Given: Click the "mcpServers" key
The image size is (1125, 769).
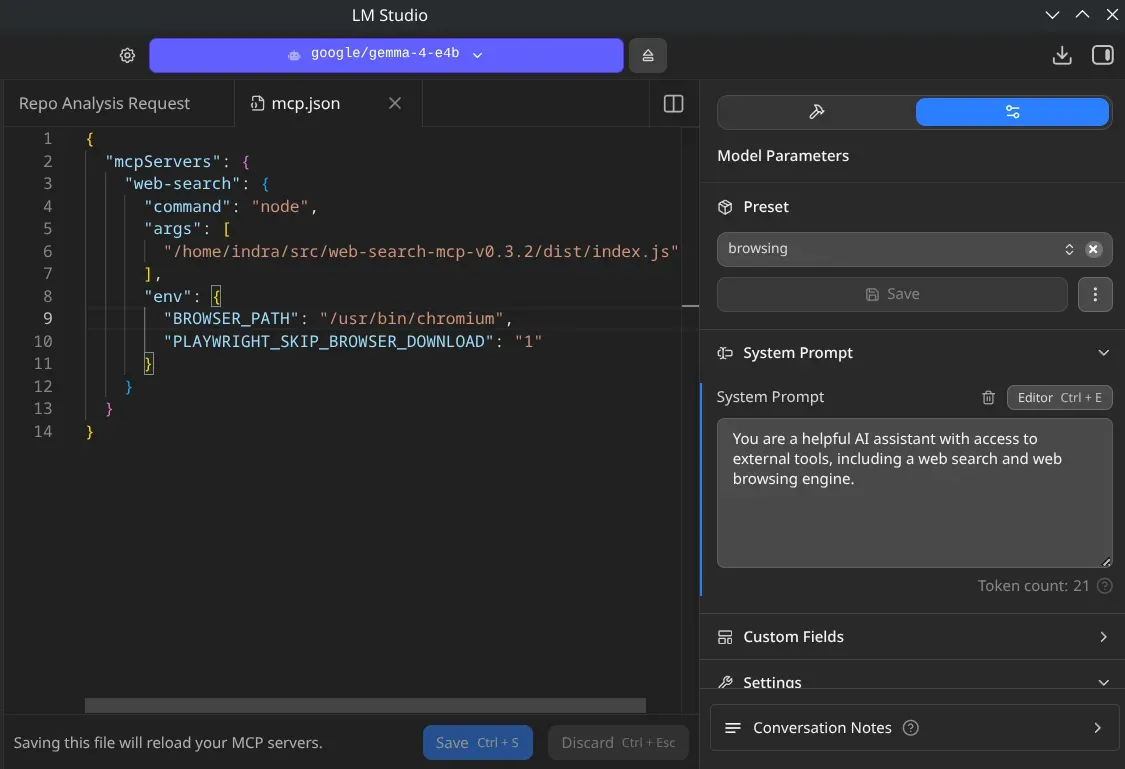Looking at the screenshot, I should tap(163, 161).
